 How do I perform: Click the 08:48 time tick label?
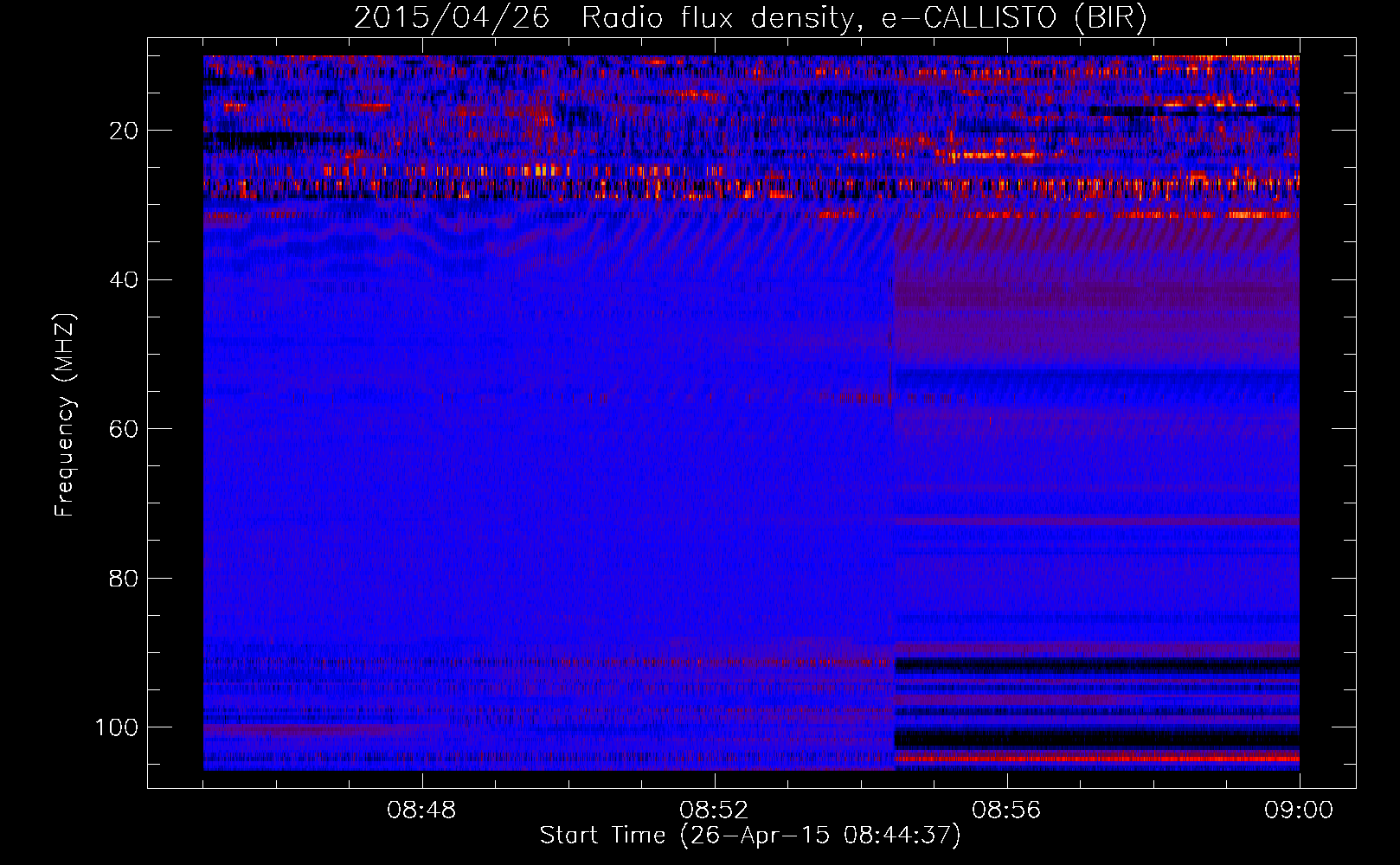421,811
